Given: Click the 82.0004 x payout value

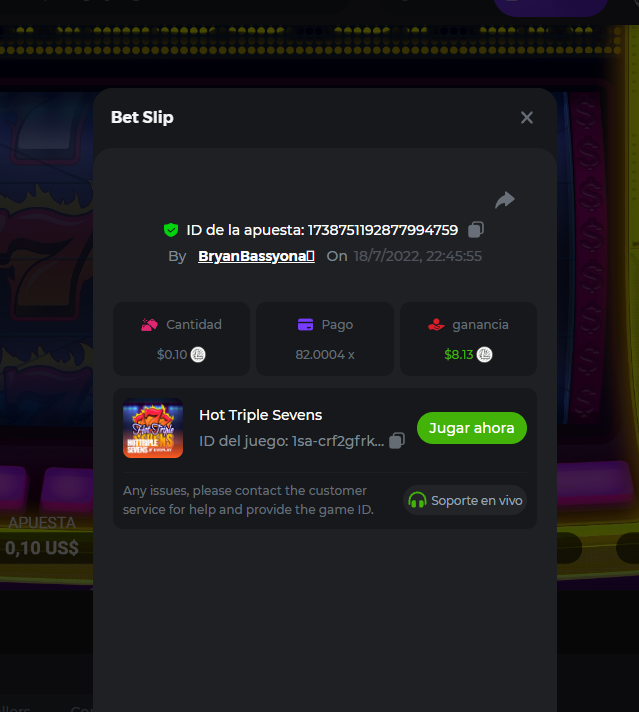Looking at the screenshot, I should (x=325, y=355).
